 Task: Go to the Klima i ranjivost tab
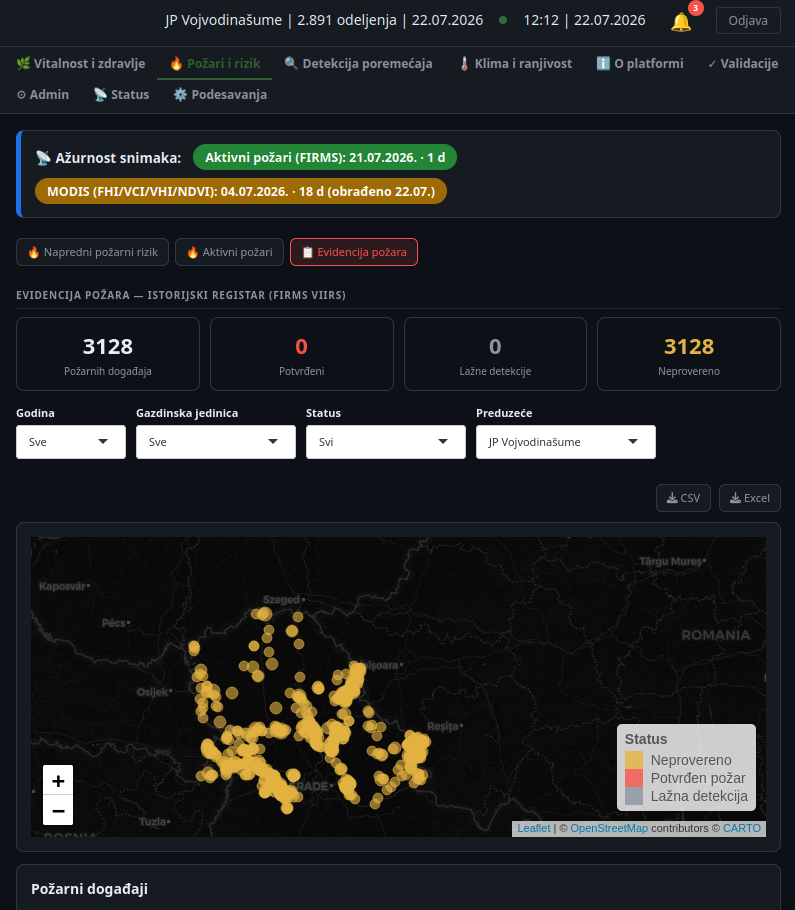(x=515, y=64)
